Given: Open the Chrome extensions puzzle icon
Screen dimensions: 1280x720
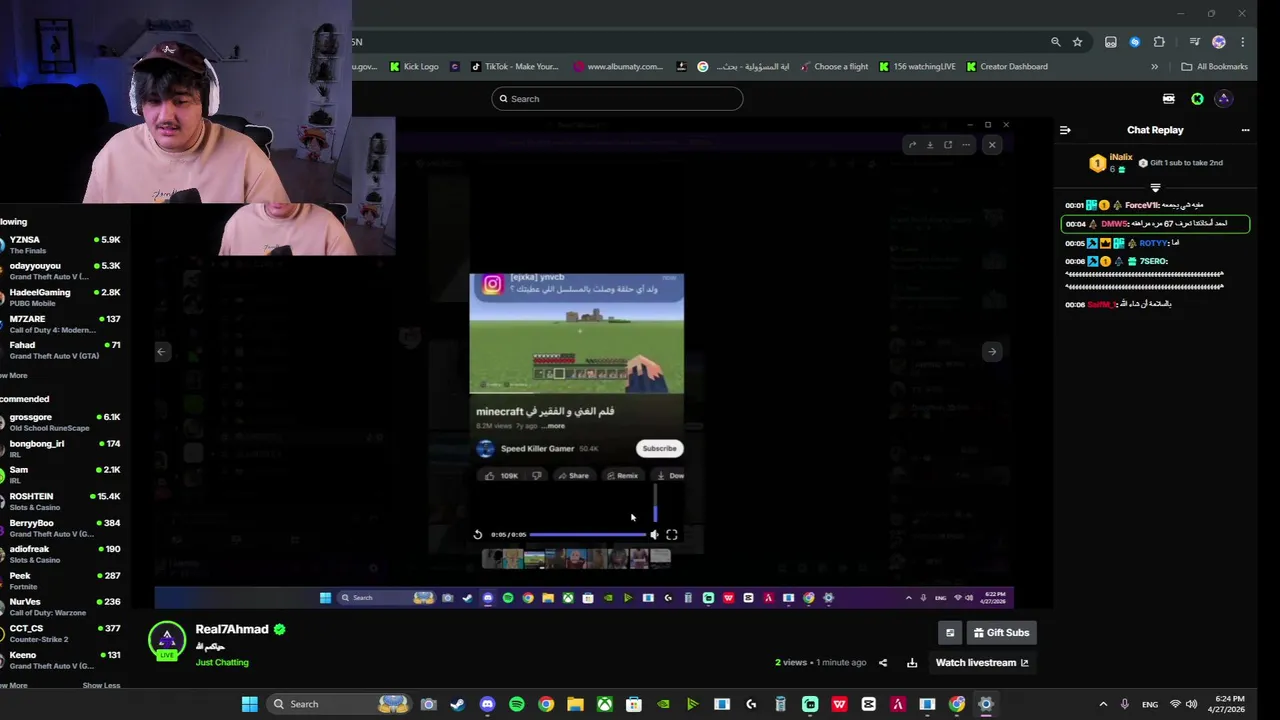Looking at the screenshot, I should click(x=1159, y=42).
